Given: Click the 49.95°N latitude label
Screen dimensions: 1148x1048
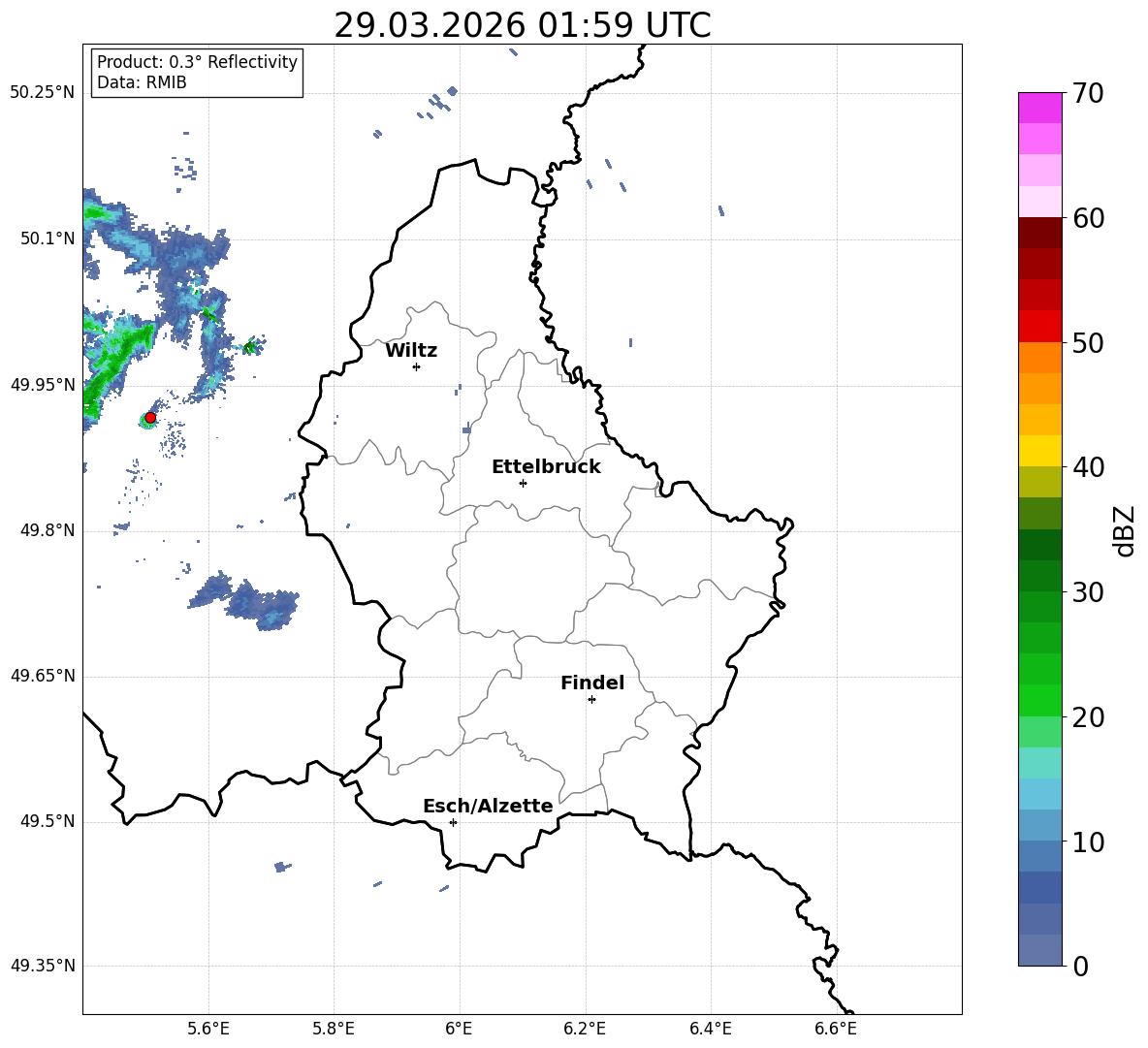Looking at the screenshot, I should point(43,385).
